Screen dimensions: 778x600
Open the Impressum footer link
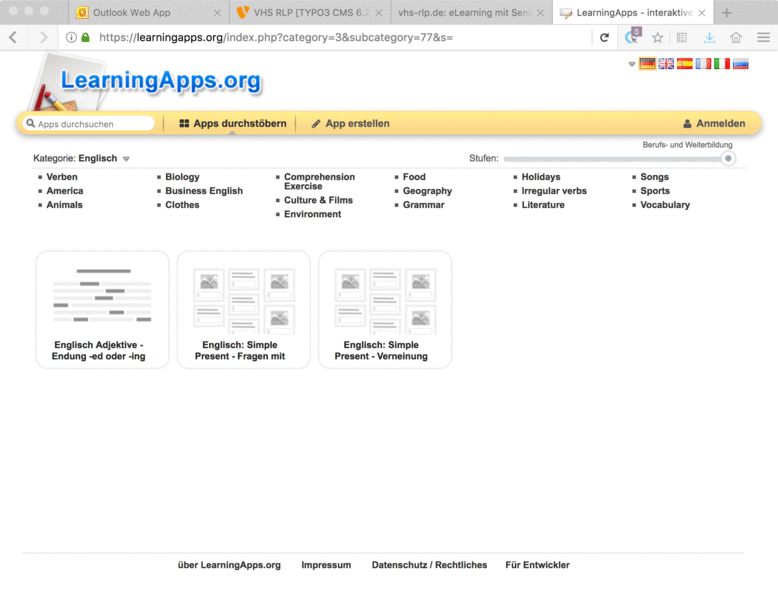point(326,565)
